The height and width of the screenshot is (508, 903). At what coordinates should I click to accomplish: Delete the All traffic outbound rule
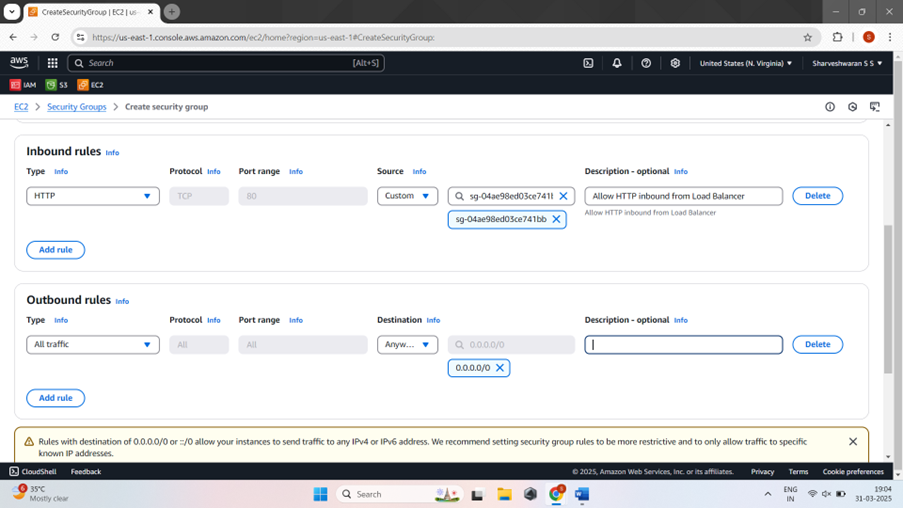817,344
